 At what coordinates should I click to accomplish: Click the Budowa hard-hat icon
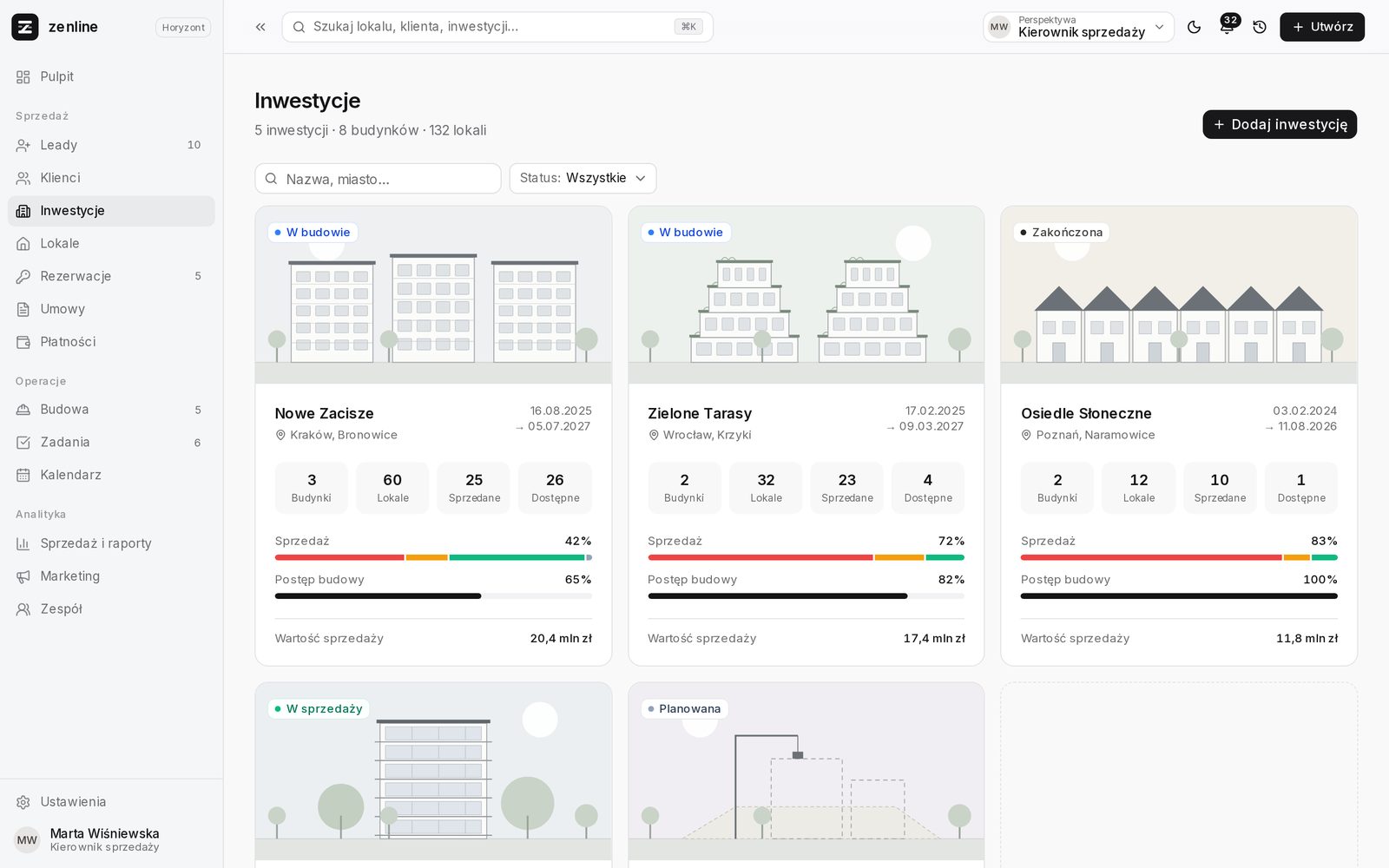pyautogui.click(x=23, y=410)
